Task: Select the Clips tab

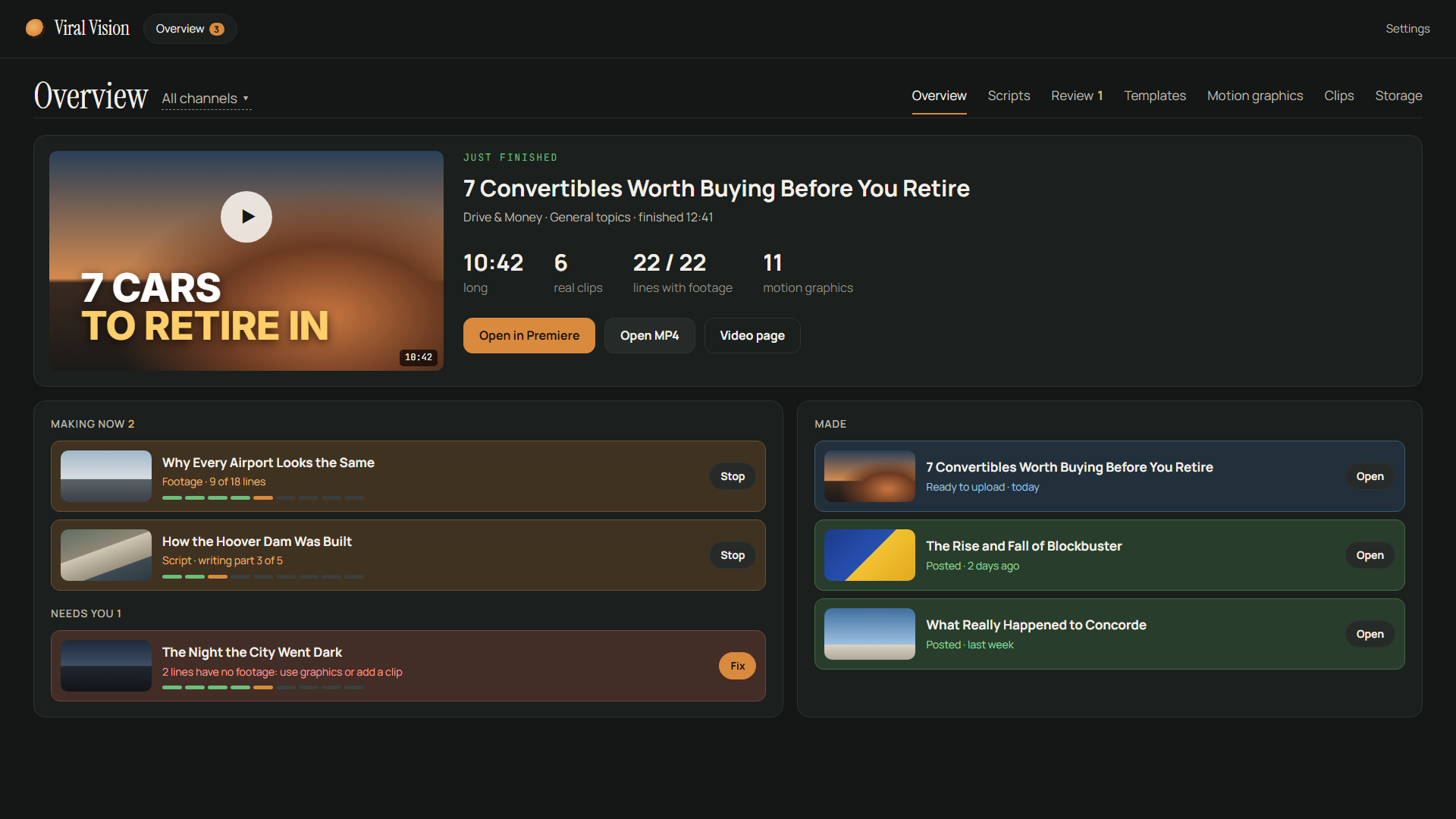Action: 1339,96
